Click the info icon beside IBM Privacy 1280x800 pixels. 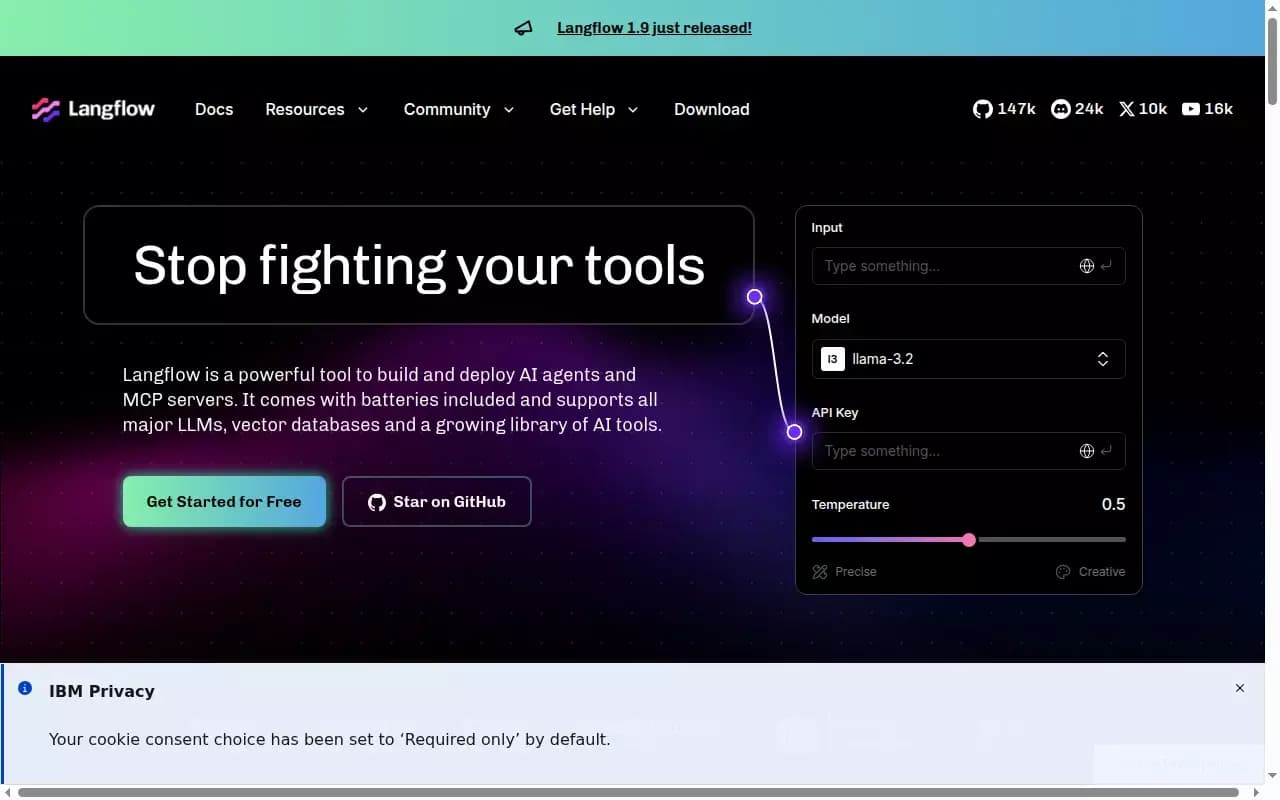26,689
